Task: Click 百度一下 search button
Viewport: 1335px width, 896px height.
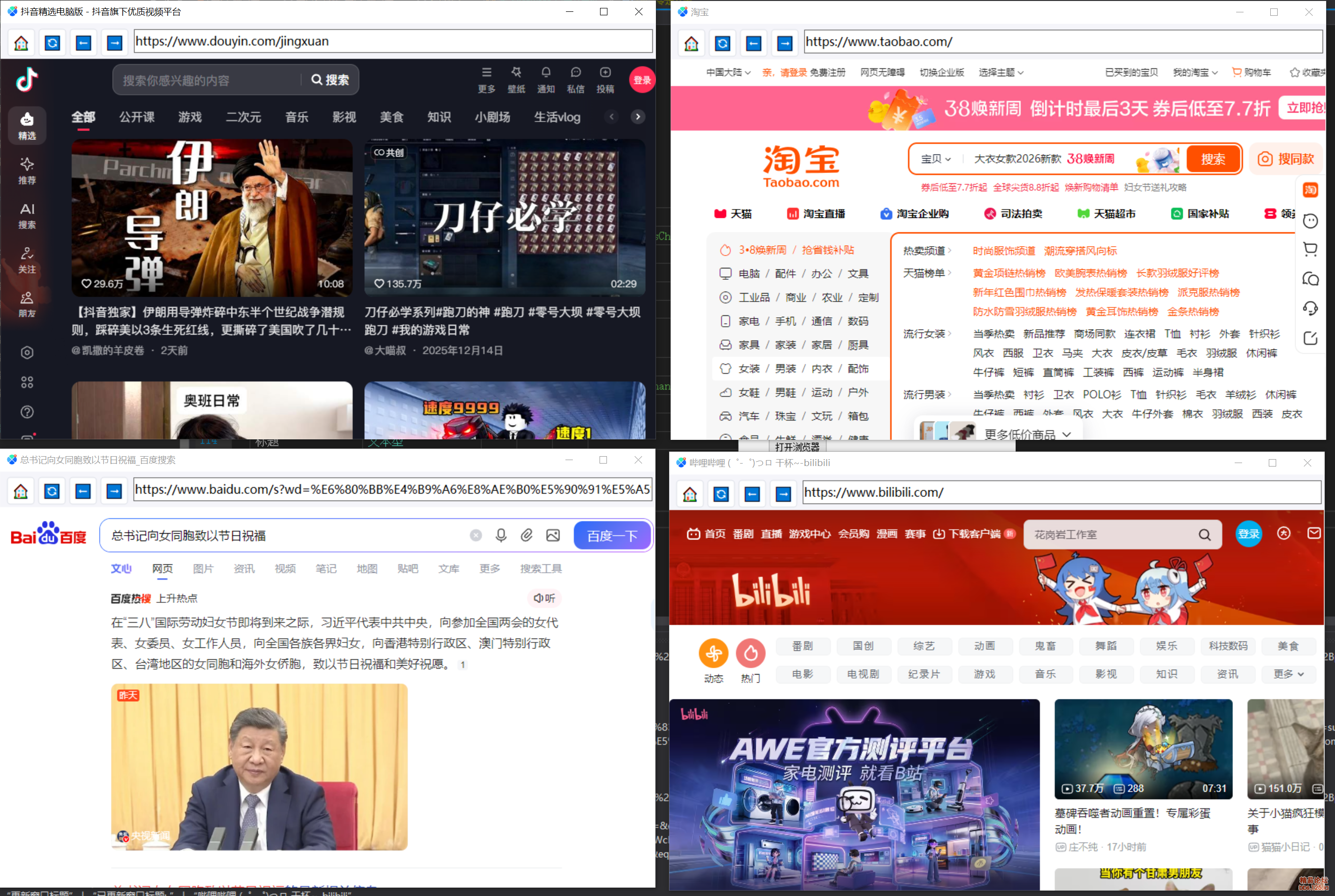Action: 612,535
